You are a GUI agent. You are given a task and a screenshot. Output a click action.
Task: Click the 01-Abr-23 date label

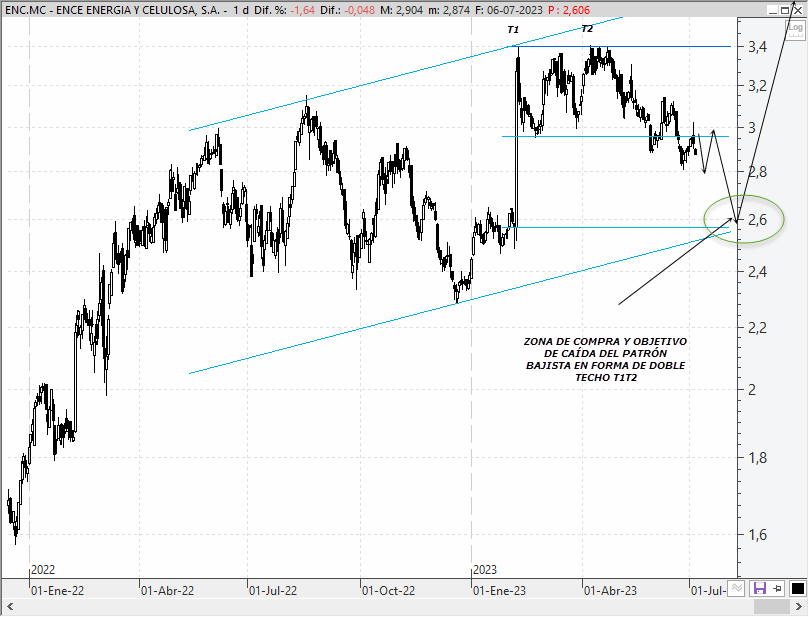610,591
